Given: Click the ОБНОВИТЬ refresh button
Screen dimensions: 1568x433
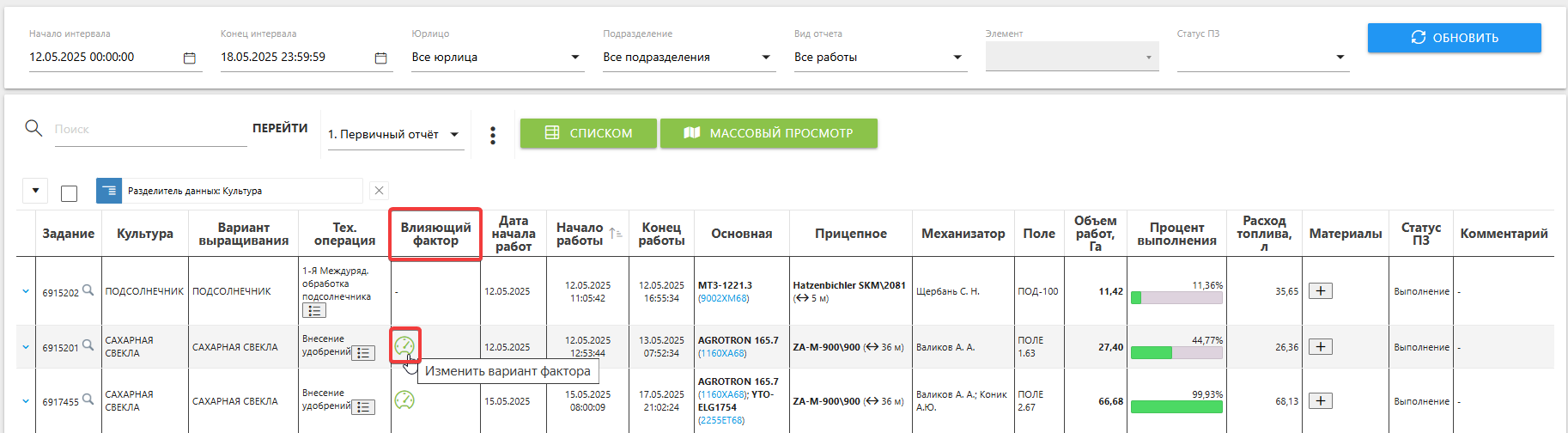Looking at the screenshot, I should point(1454,38).
